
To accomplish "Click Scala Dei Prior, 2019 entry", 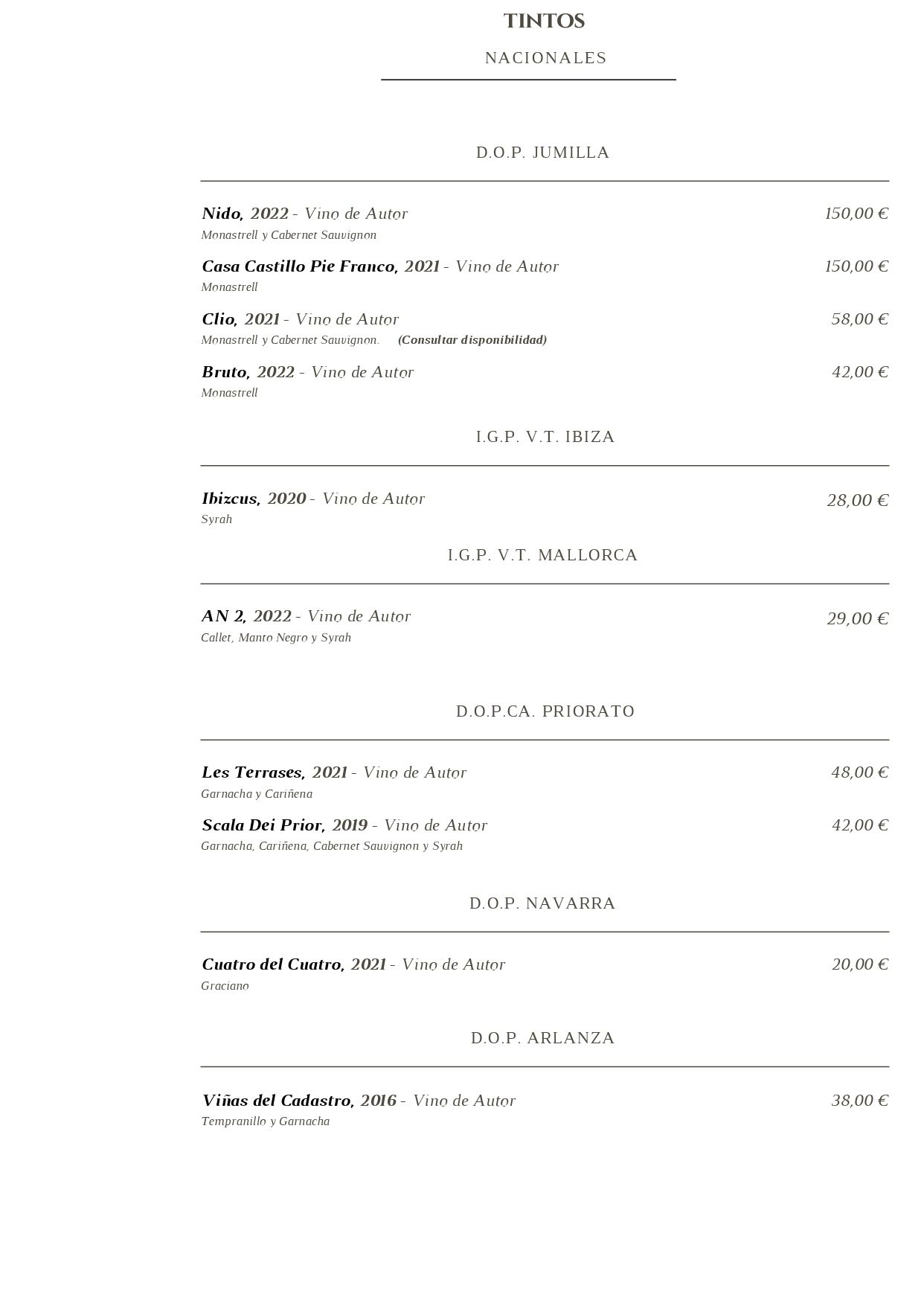I will 284,825.
